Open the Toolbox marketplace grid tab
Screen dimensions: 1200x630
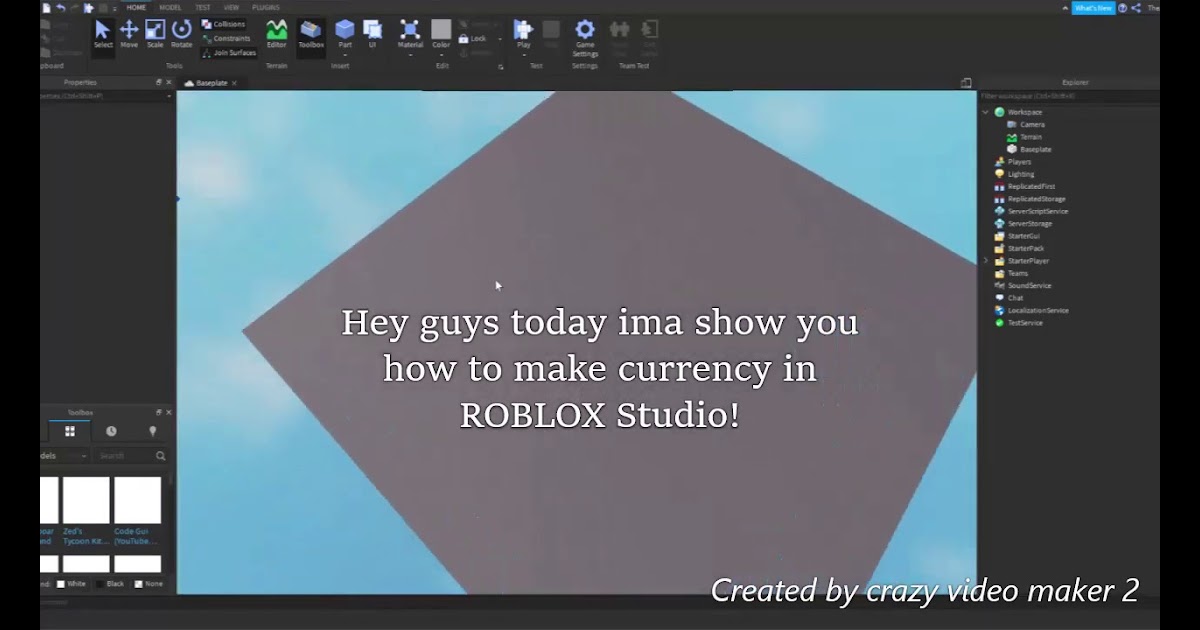coord(70,431)
